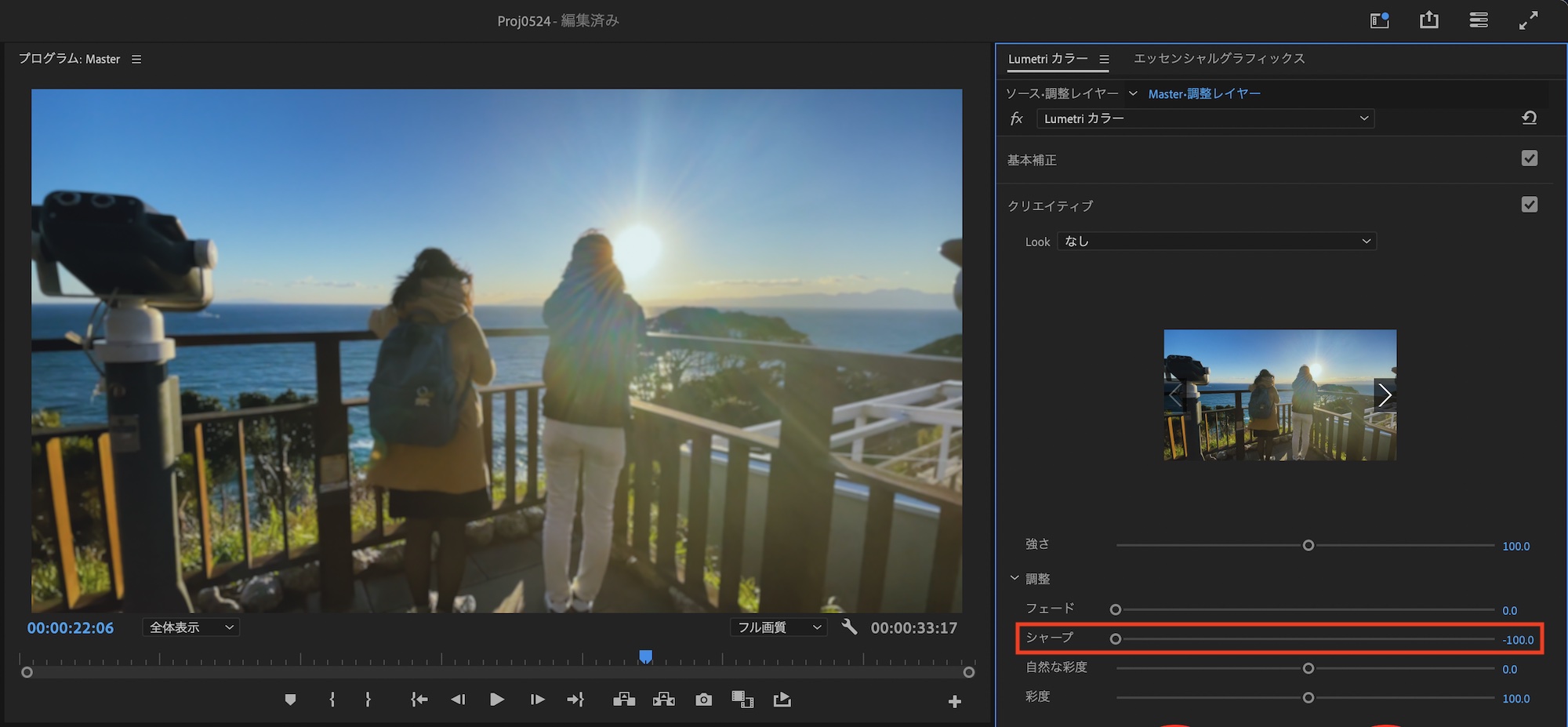Select the ソース·調整レイヤー source tab
1568x727 pixels.
[1062, 93]
